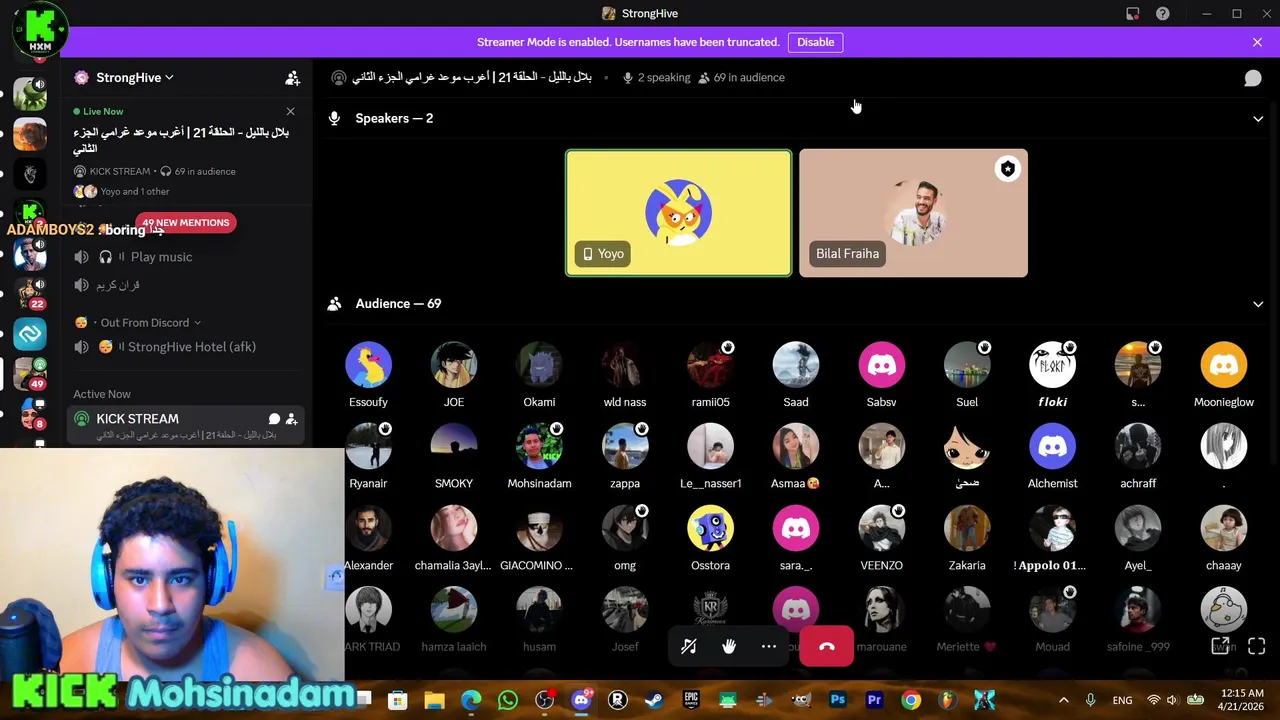
Task: Click the moderator badge on Bilal Fraiha tile
Action: coord(1007,169)
